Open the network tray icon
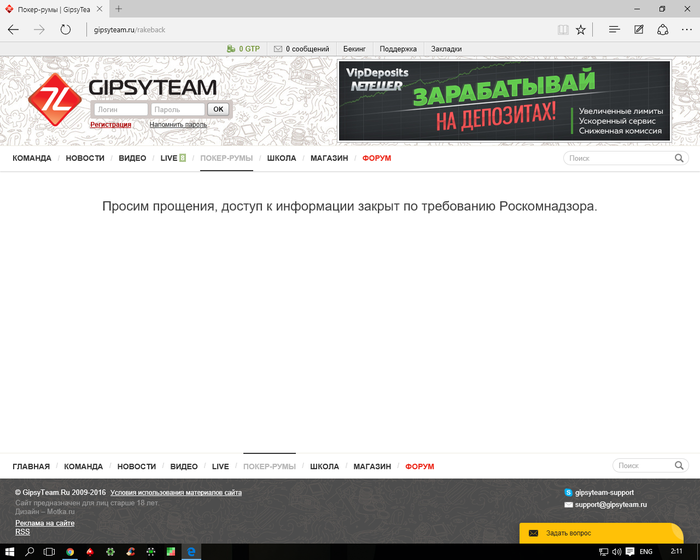 click(x=603, y=552)
